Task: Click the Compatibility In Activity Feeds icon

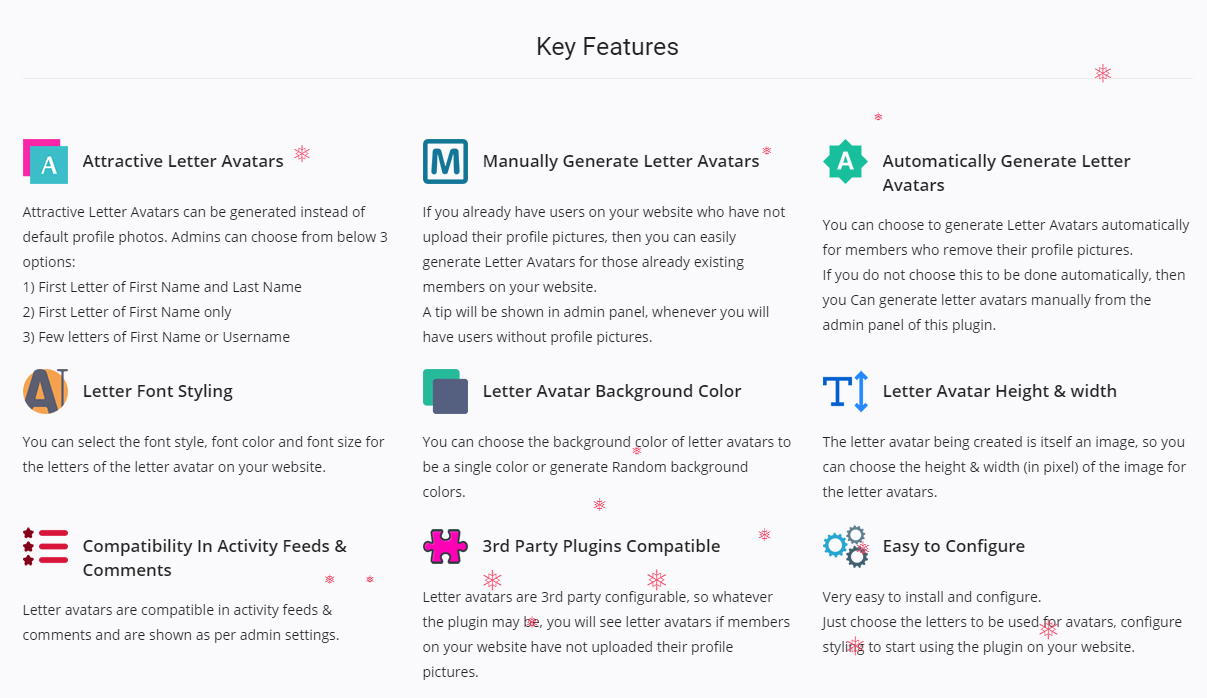Action: tap(45, 546)
